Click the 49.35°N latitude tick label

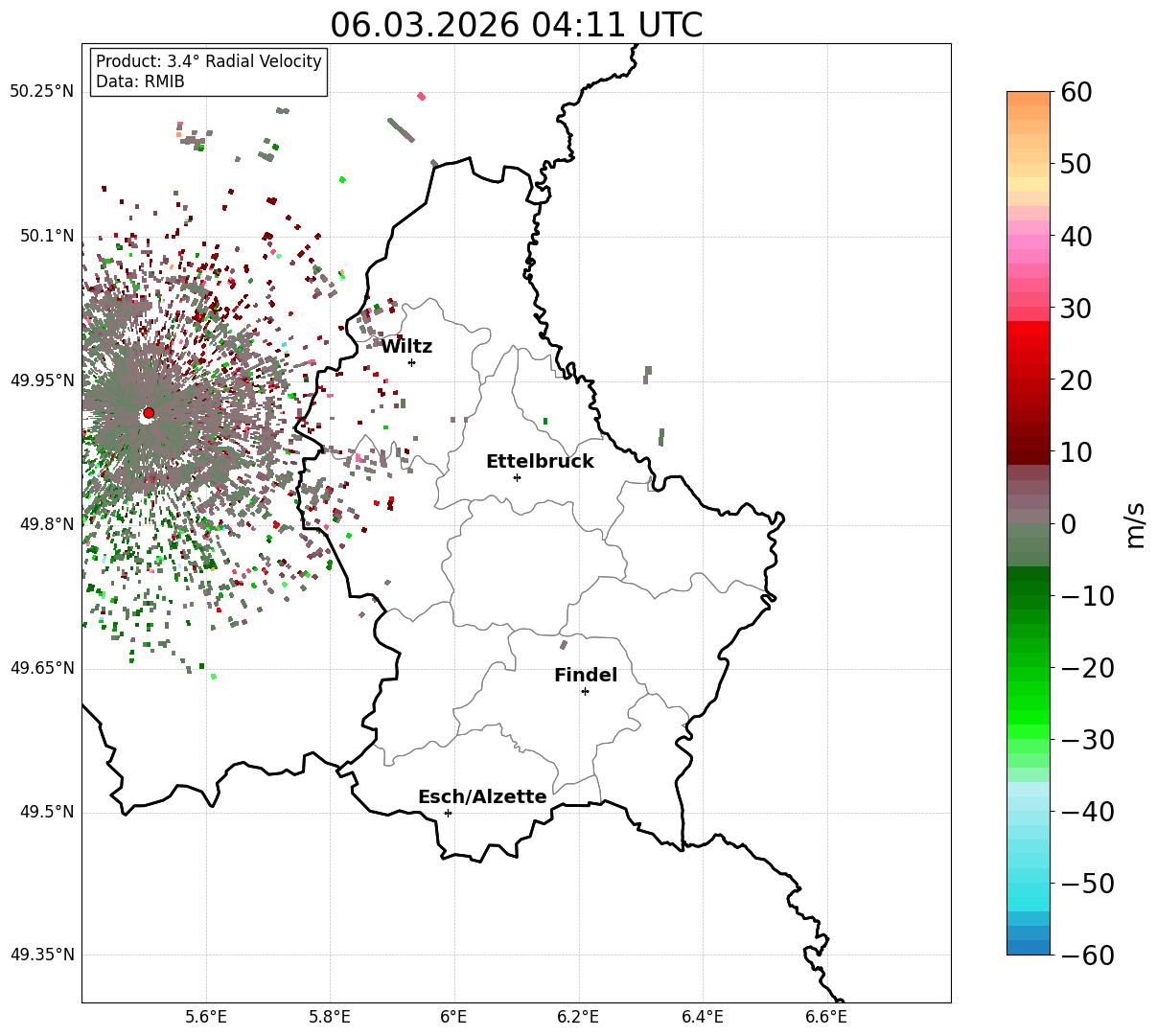tap(41, 955)
